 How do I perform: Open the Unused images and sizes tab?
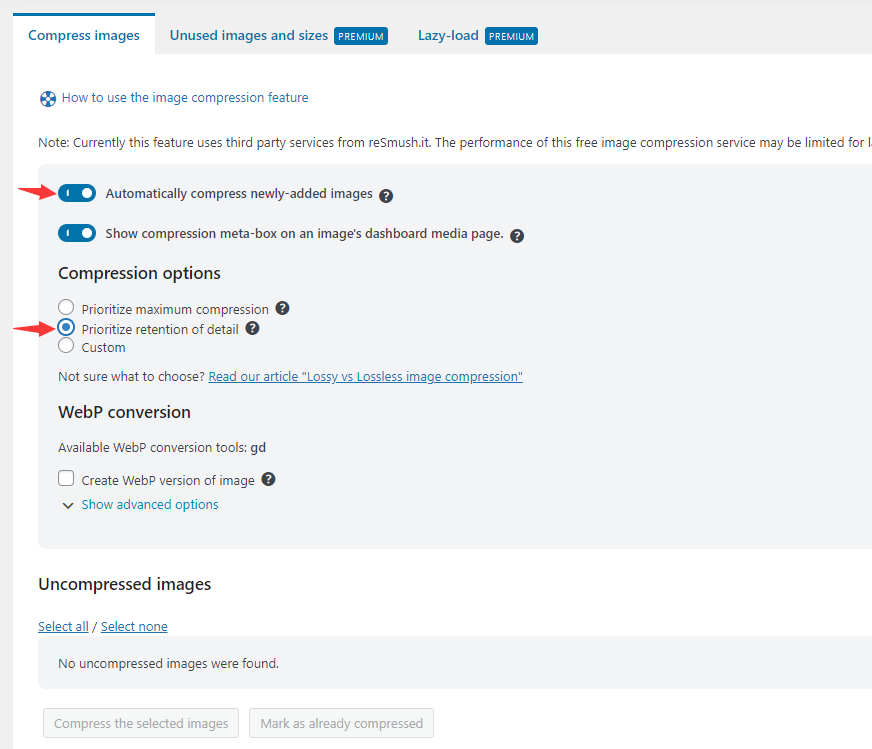pyautogui.click(x=248, y=35)
